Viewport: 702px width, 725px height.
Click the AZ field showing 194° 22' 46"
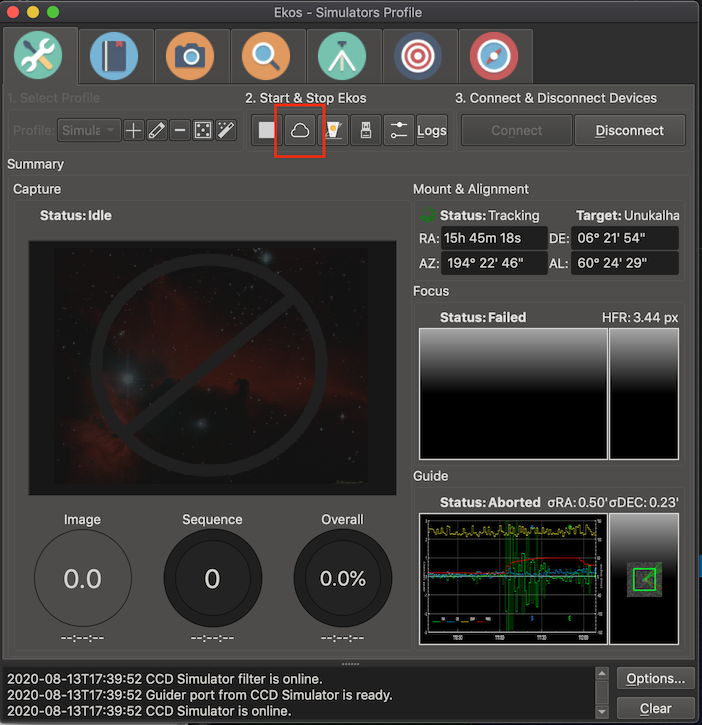[x=494, y=263]
